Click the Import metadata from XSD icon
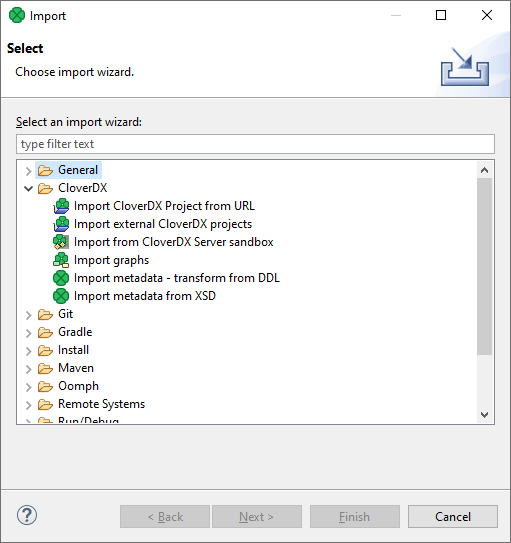This screenshot has width=511, height=543. click(61, 296)
